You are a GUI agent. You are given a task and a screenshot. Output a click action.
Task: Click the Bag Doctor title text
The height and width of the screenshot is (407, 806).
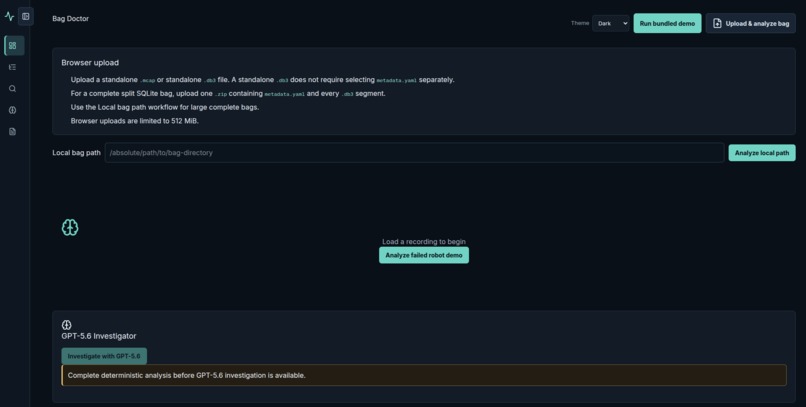coord(70,18)
